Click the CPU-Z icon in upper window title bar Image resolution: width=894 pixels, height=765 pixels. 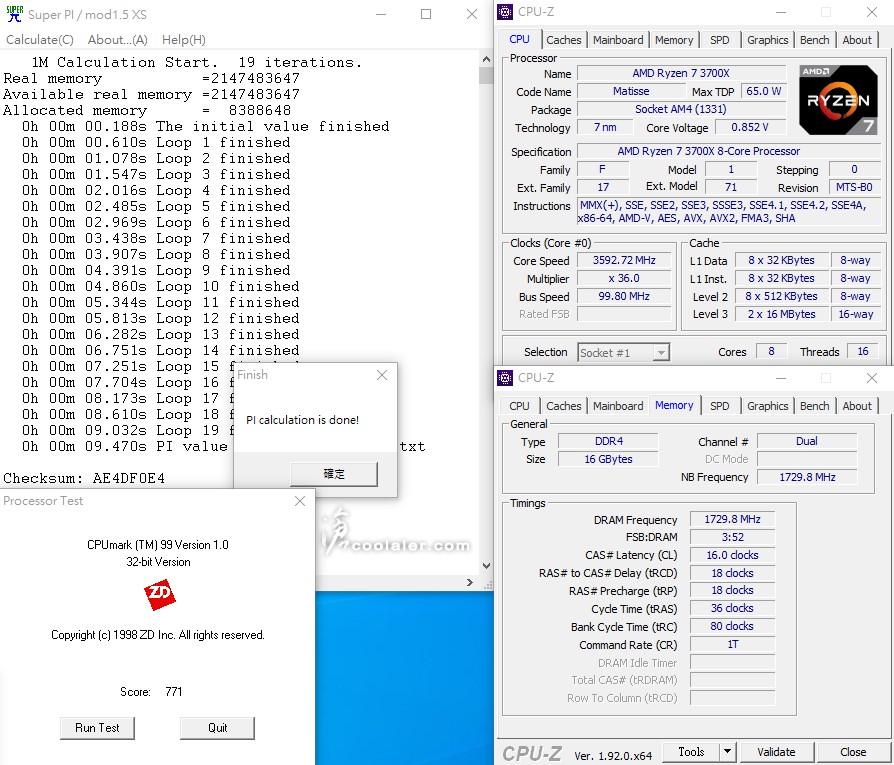(x=505, y=12)
